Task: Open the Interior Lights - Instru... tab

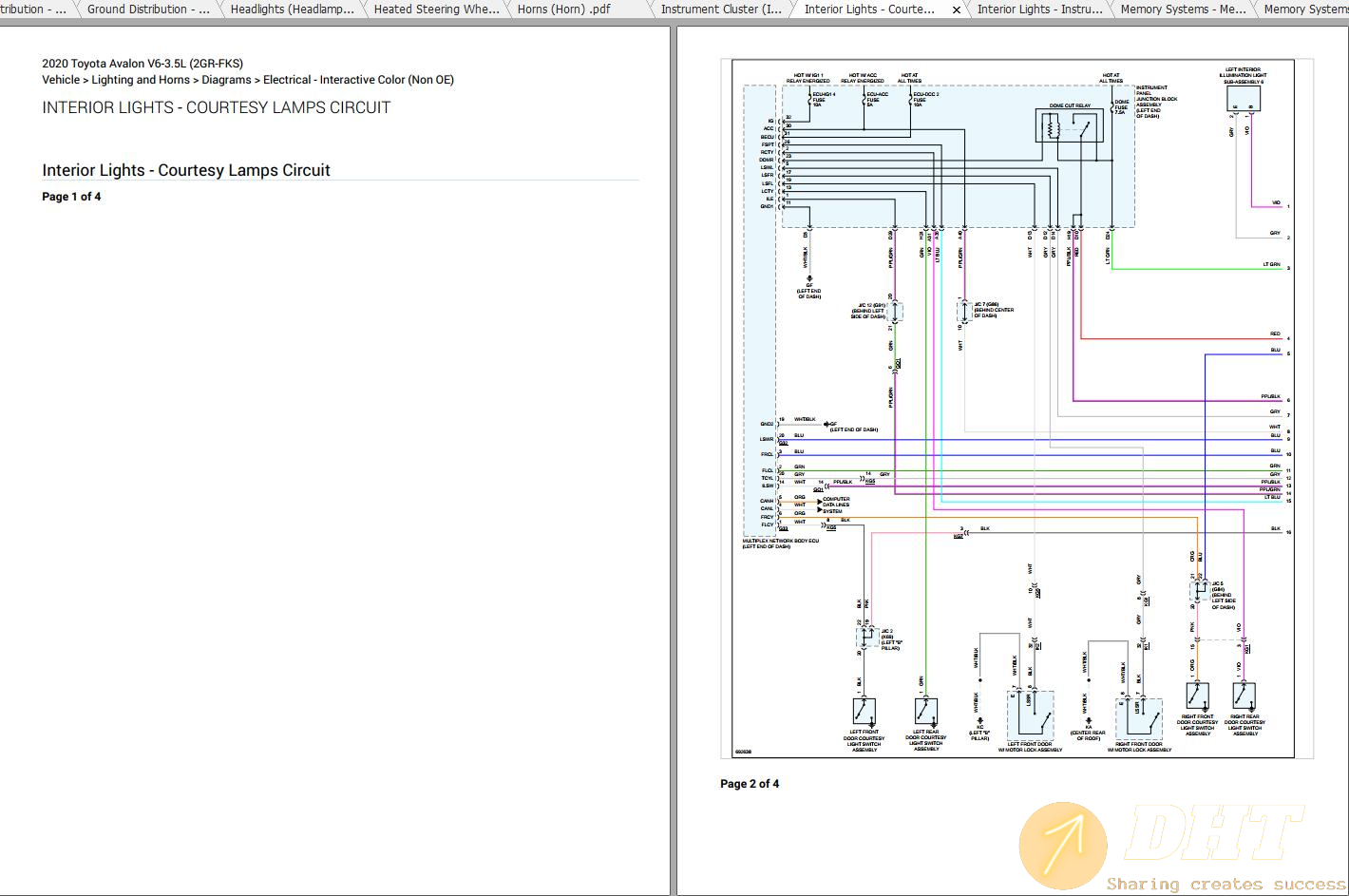Action: coord(1039,10)
